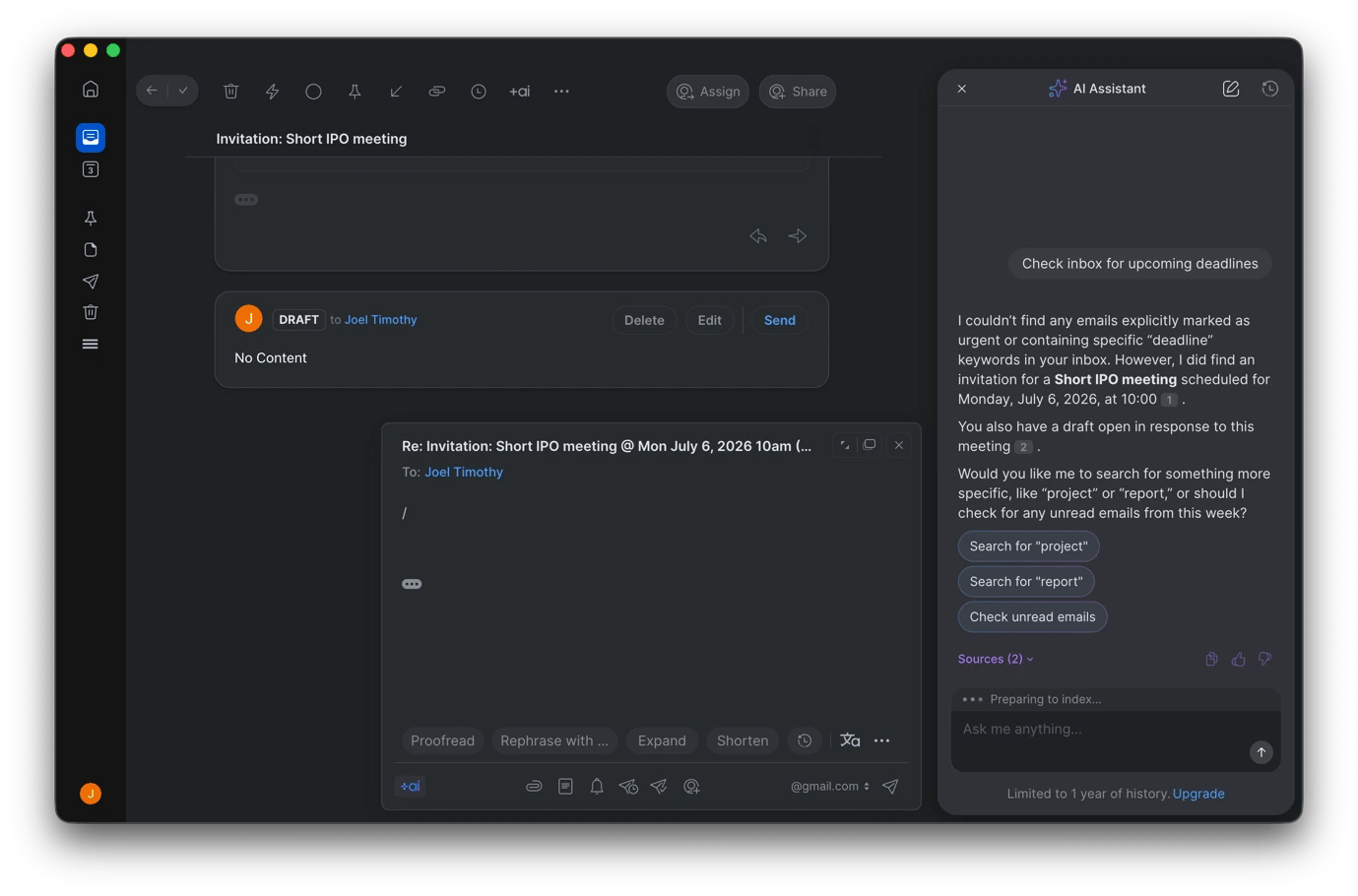Screen dimensions: 1358x896
Task: Snooze the email with clock icon
Action: point(479,92)
